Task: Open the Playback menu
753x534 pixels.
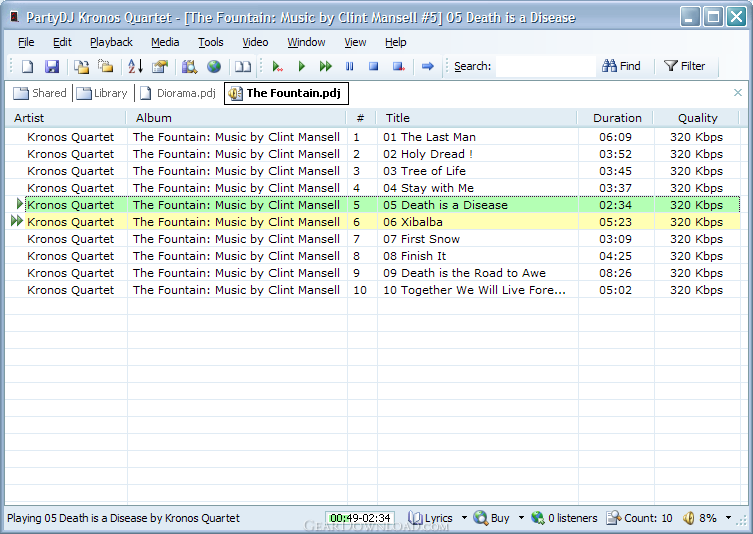Action: 111,42
